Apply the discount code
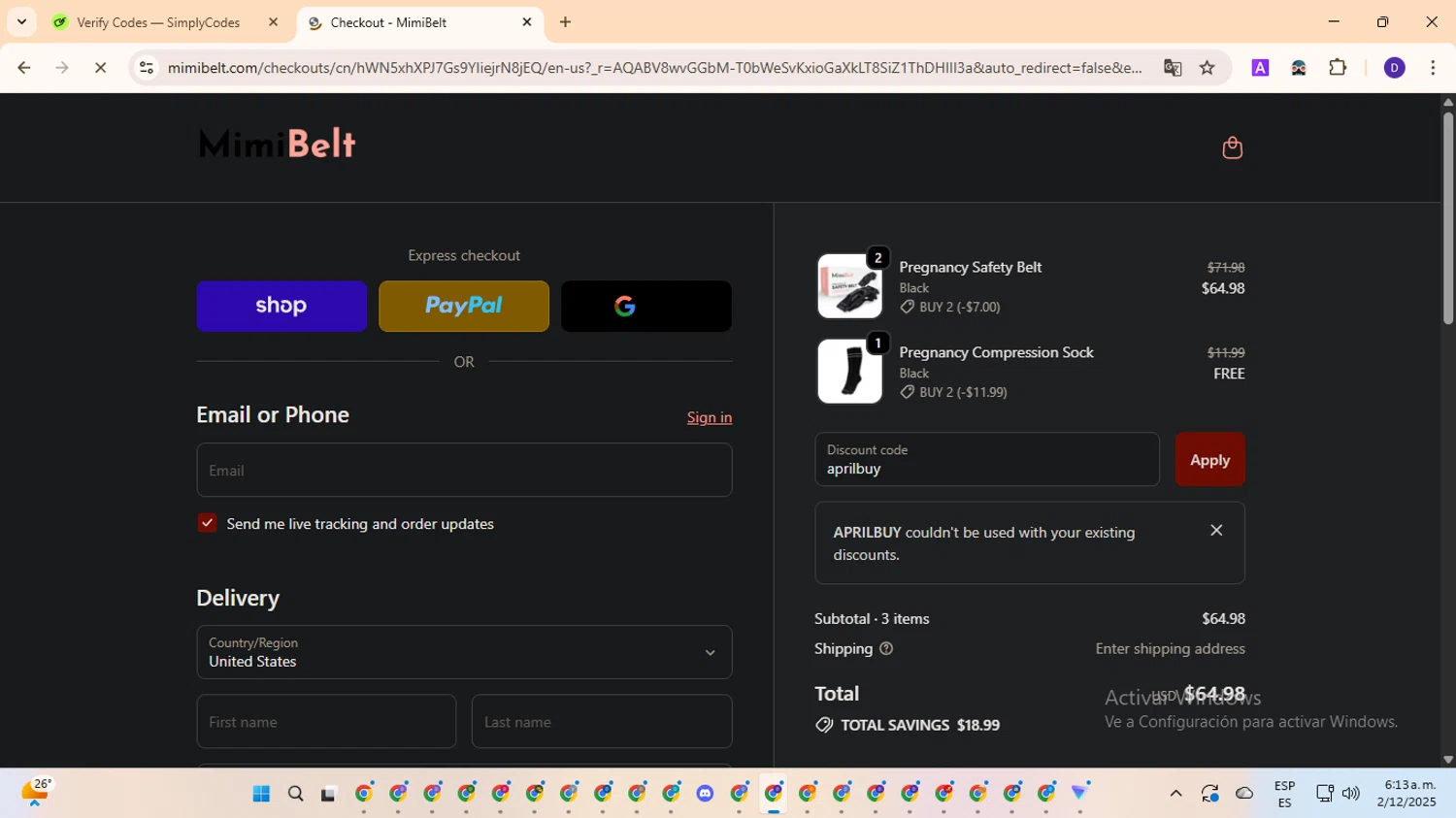 coord(1209,459)
